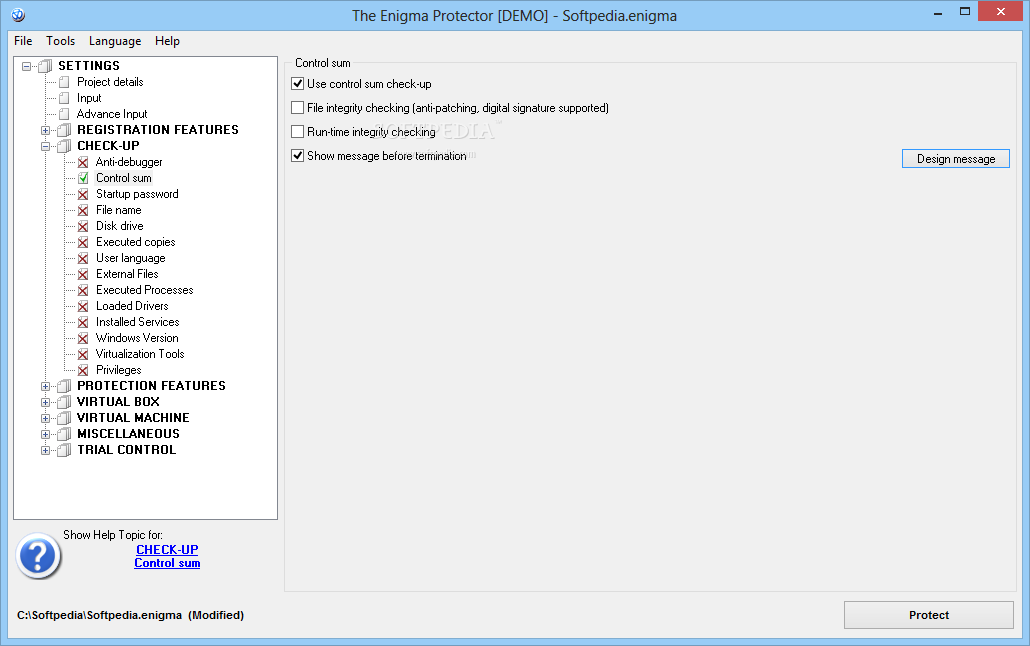1030x646 pixels.
Task: Expand the VIRTUAL MACHINE node
Action: pos(45,418)
